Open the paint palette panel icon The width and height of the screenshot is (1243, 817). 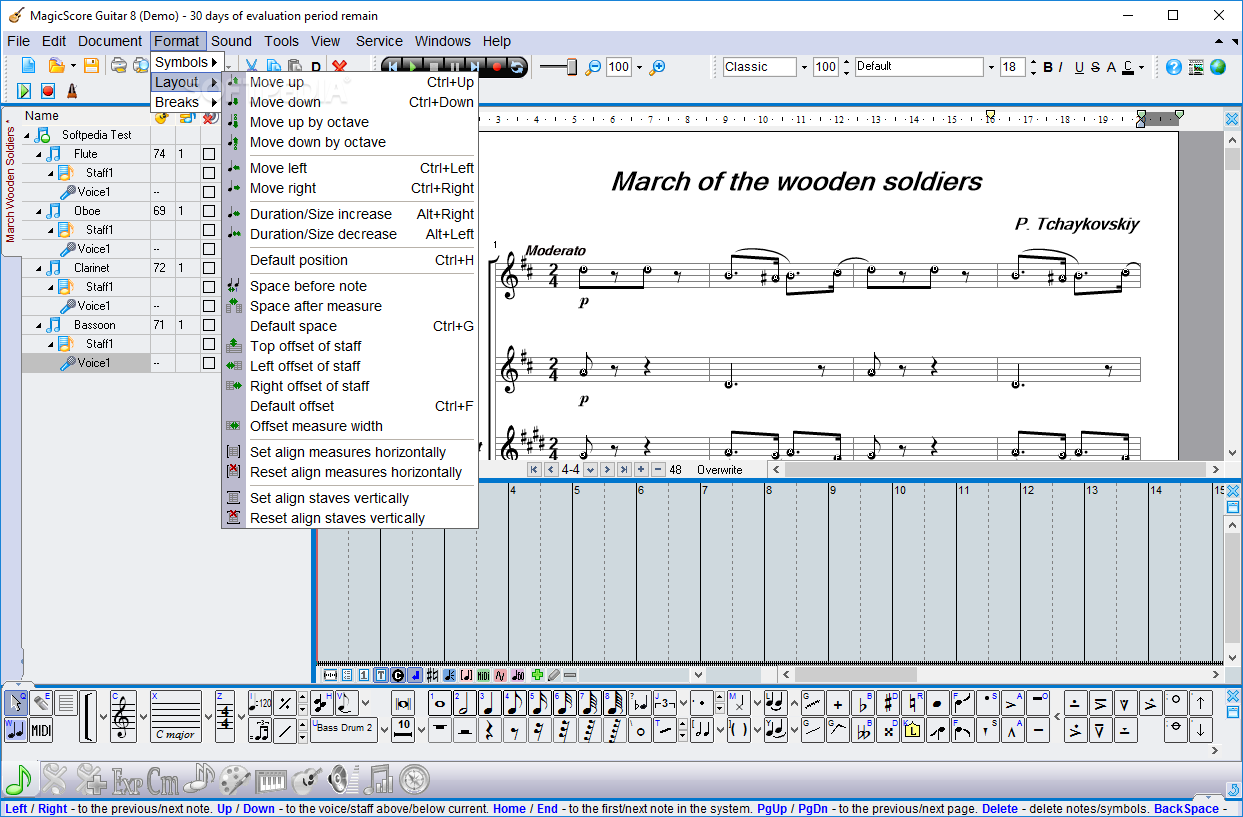point(235,778)
